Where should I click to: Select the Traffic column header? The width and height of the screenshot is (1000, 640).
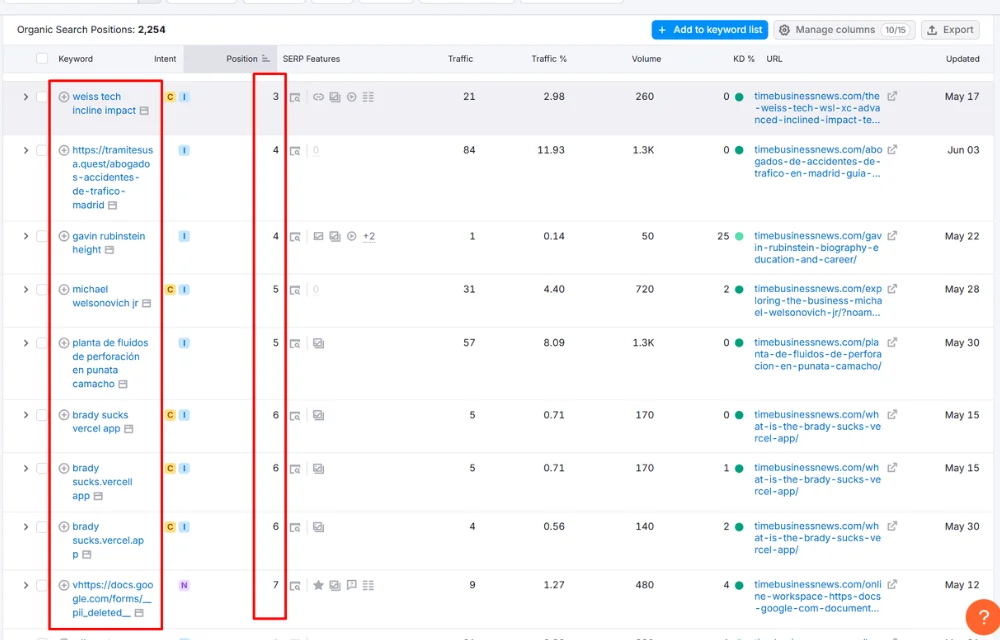pyautogui.click(x=460, y=59)
